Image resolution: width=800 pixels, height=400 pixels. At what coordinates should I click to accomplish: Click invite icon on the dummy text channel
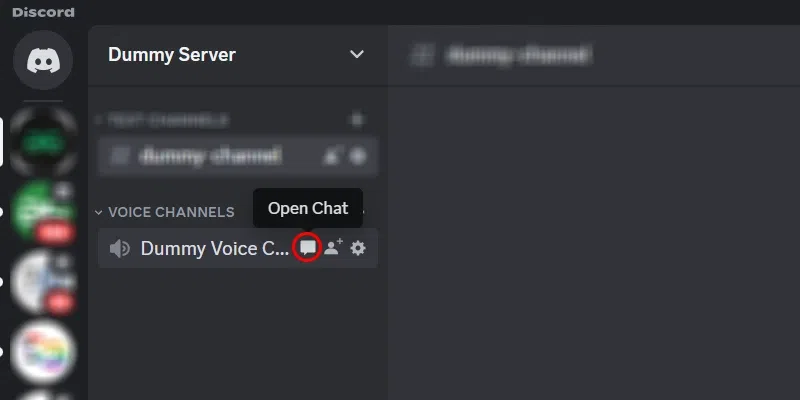331,156
